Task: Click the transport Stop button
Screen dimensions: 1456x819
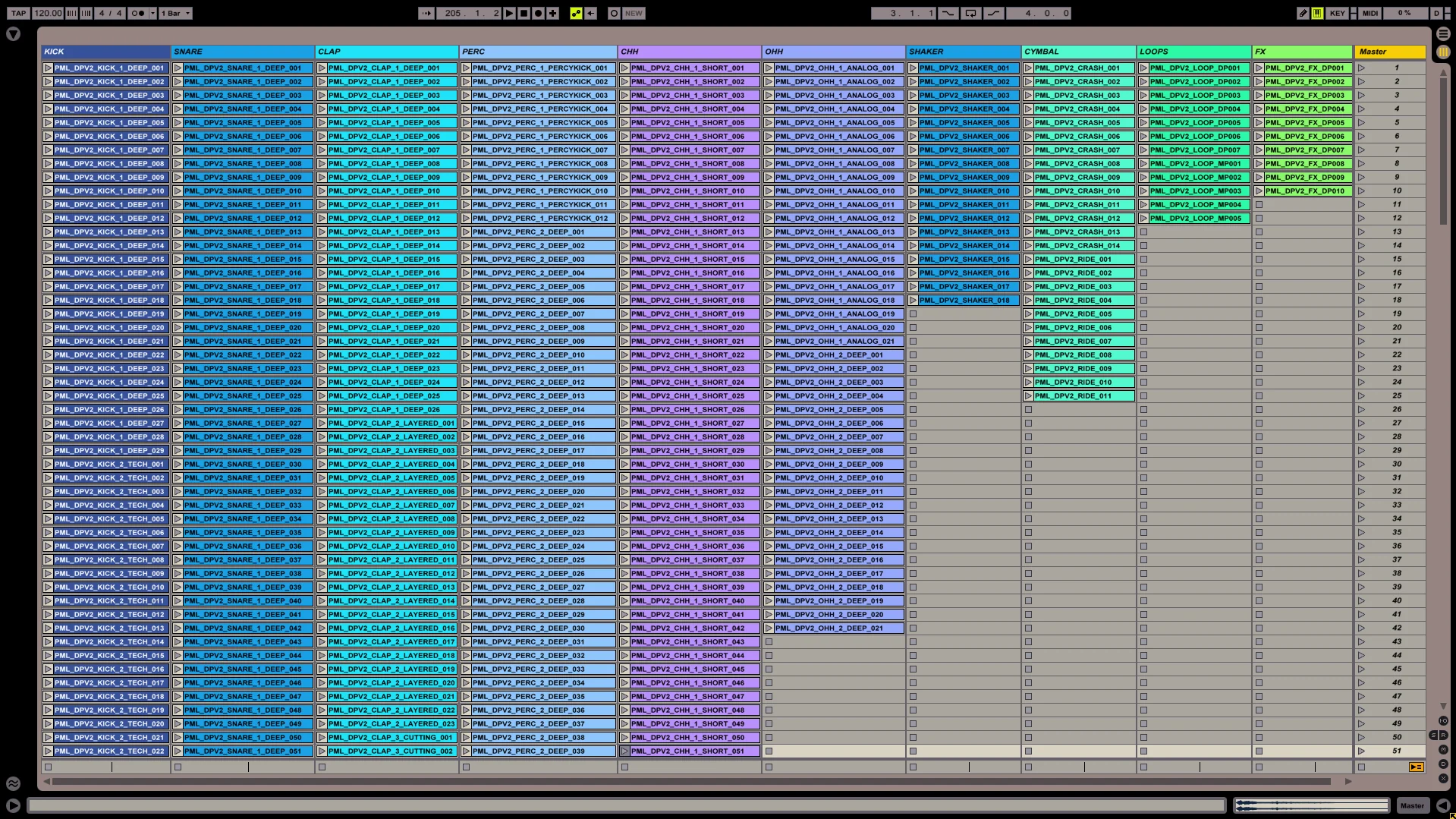Action: coord(524,13)
